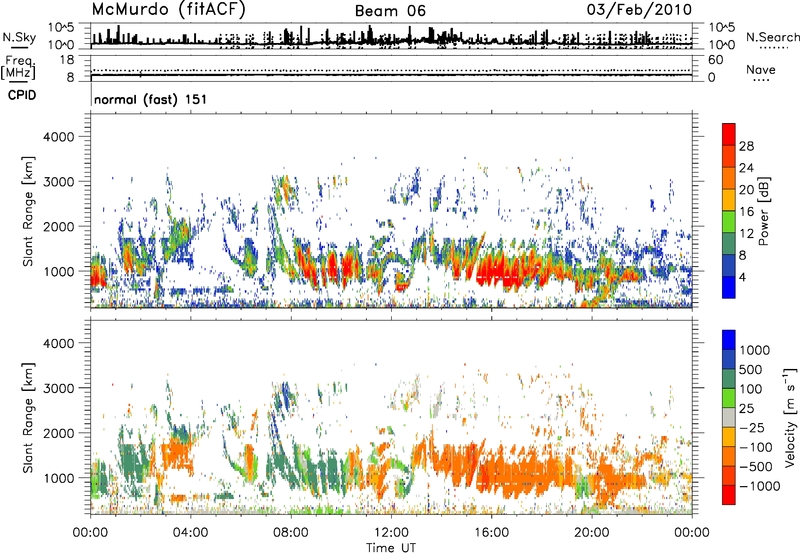
Task: Click the velocity colorbar '-1000' label
Action: pos(760,486)
